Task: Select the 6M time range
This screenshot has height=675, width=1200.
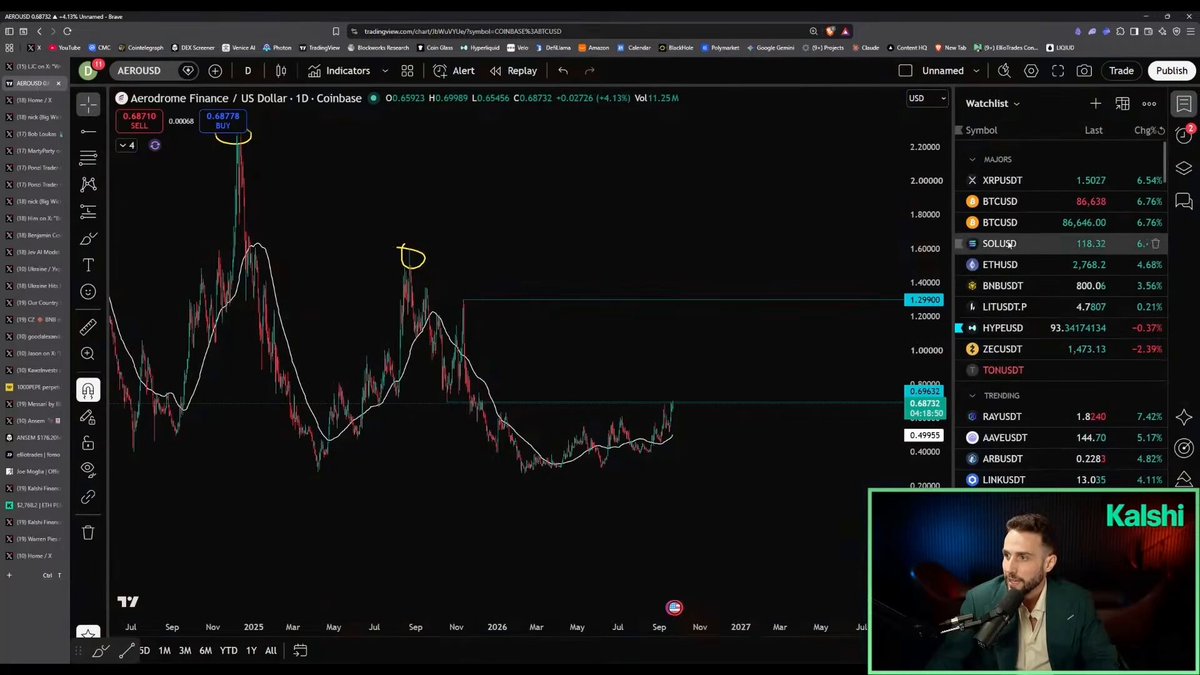Action: coord(205,651)
